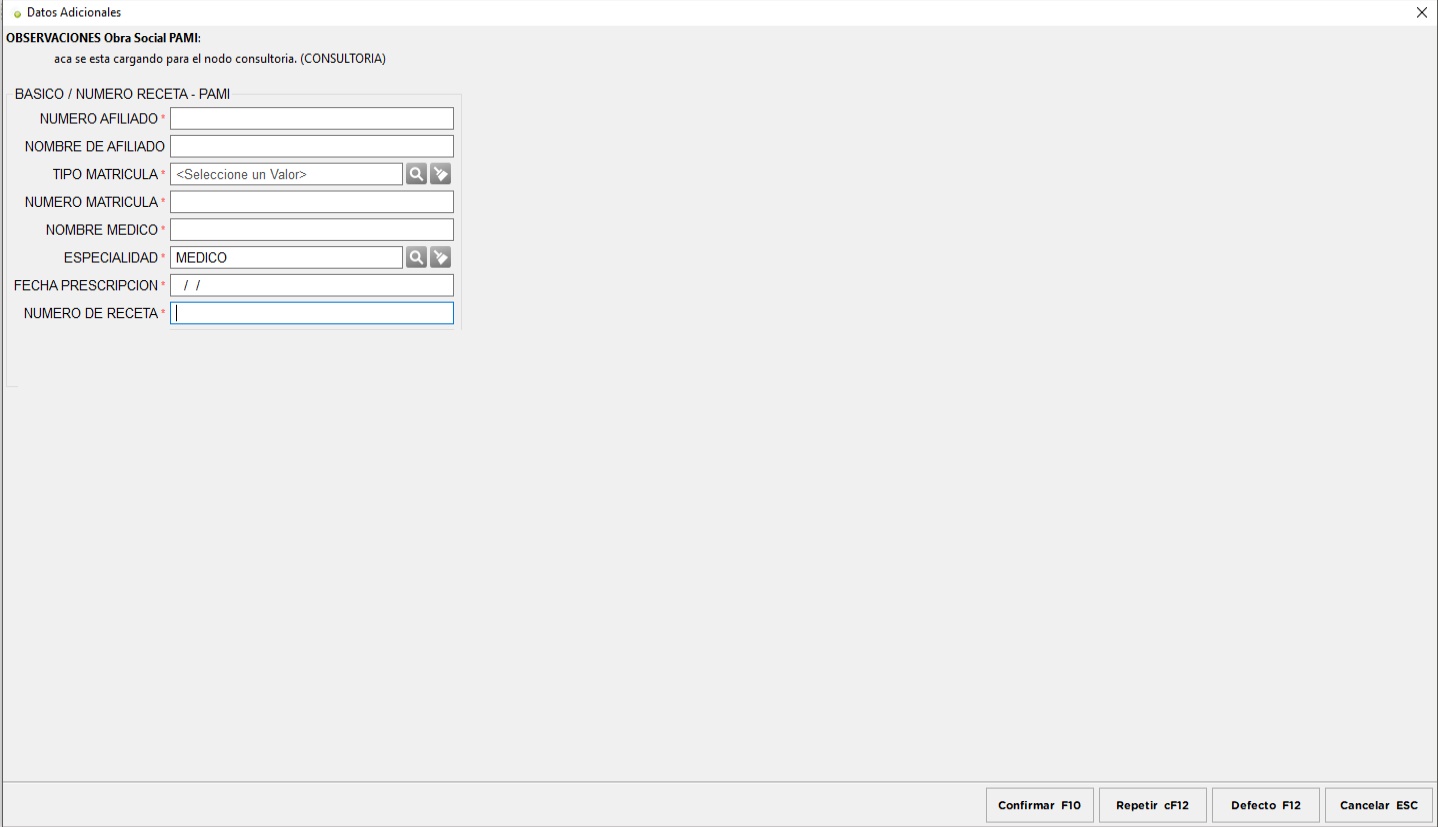The width and height of the screenshot is (1438, 827).
Task: Hit the Cancelar ESC button
Action: pyautogui.click(x=1378, y=805)
